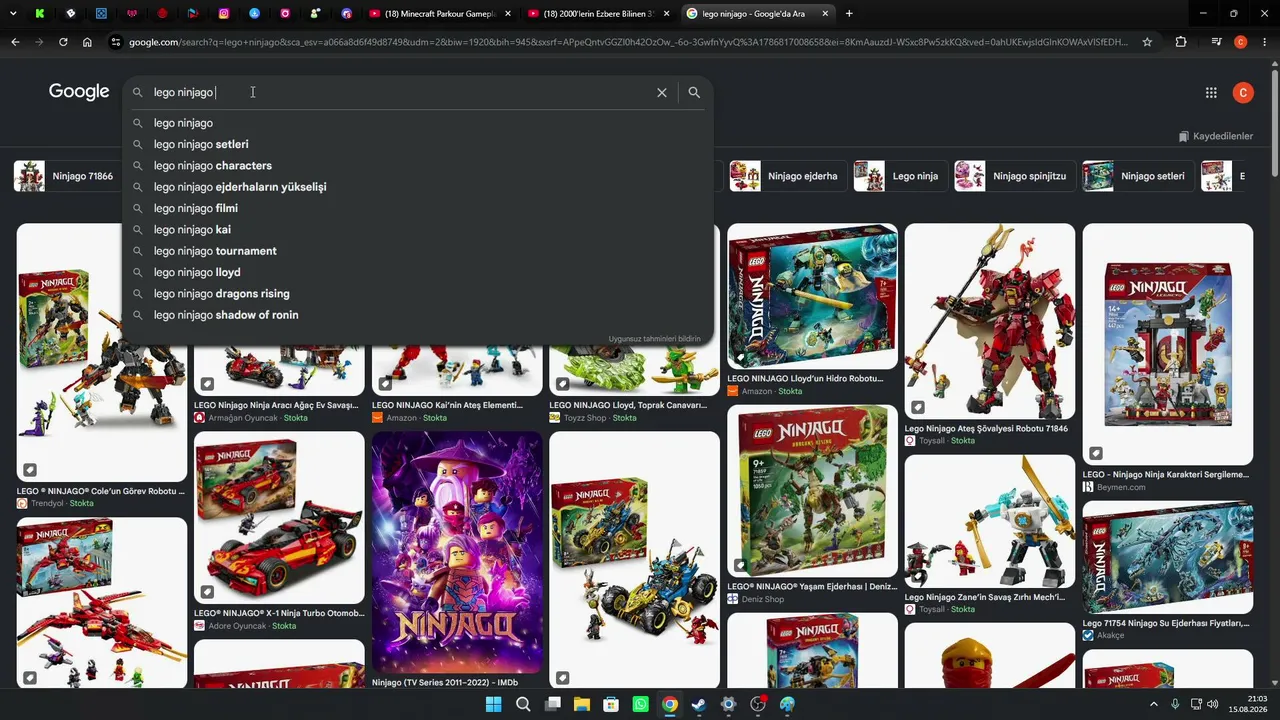Clear the search box with the X icon
This screenshot has height=720, width=1280.
click(x=661, y=92)
